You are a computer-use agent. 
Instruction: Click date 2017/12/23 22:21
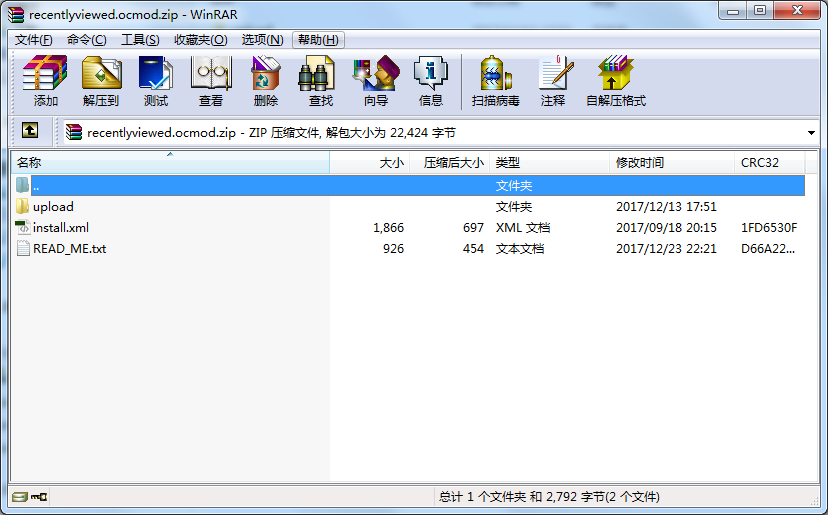pos(666,249)
